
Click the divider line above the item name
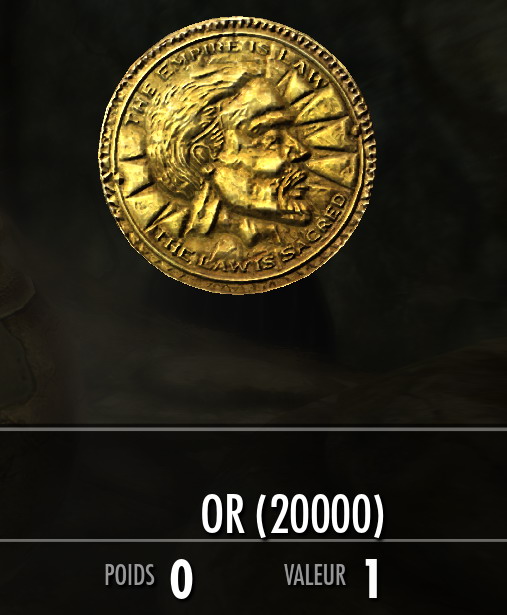point(253,429)
